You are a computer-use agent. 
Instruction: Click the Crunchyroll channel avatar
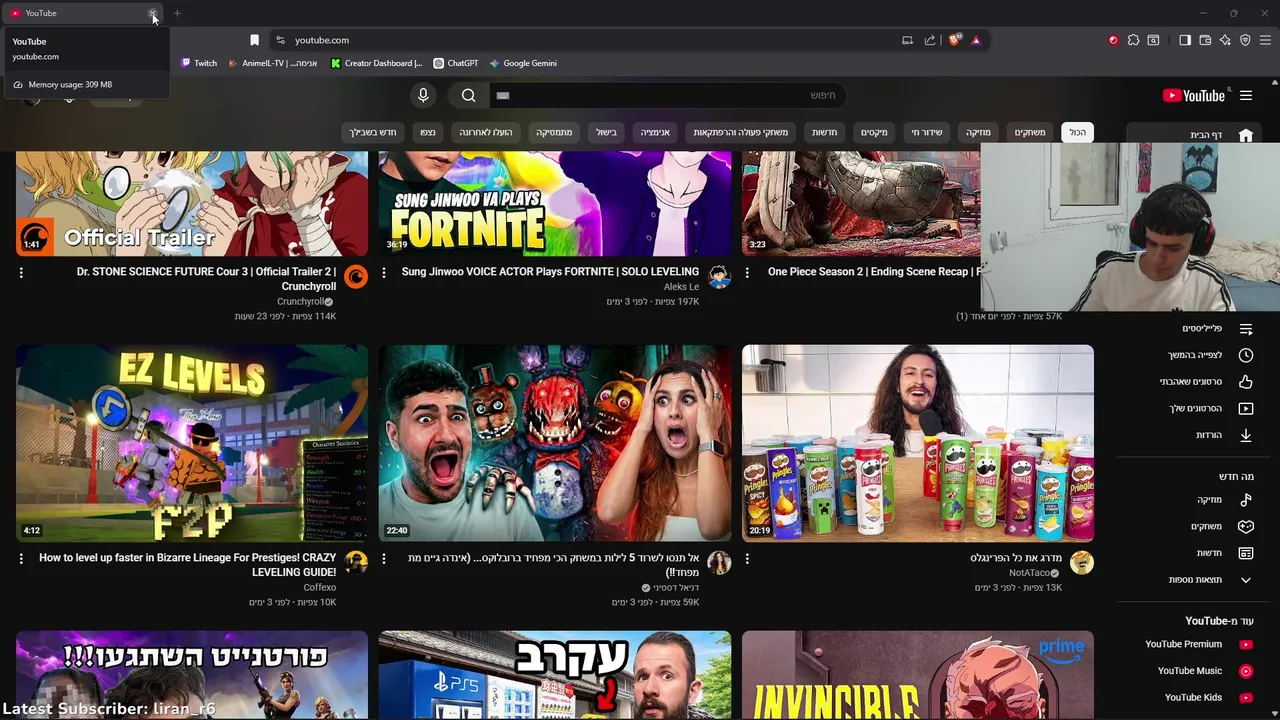356,277
